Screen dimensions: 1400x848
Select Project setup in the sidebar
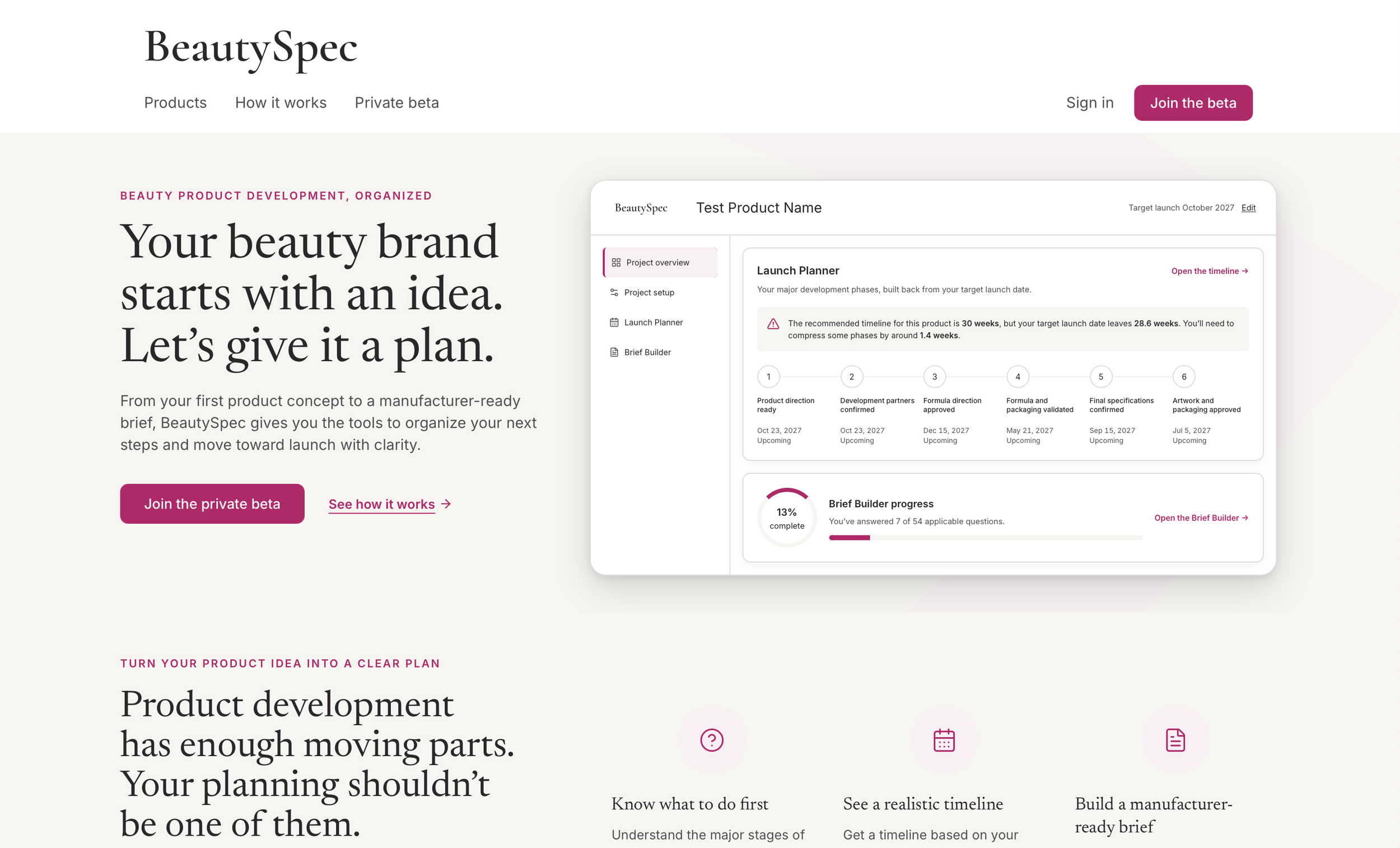[660, 292]
